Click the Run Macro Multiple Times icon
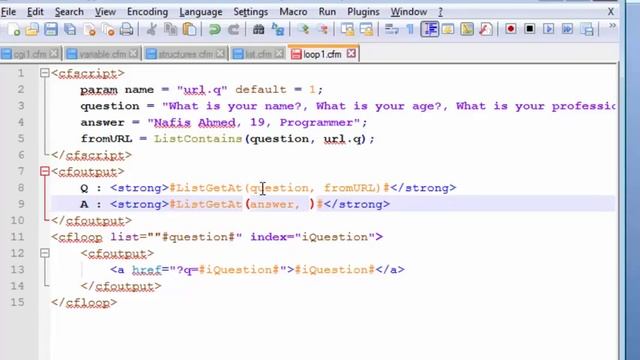The image size is (640, 360). pyautogui.click(x=568, y=29)
